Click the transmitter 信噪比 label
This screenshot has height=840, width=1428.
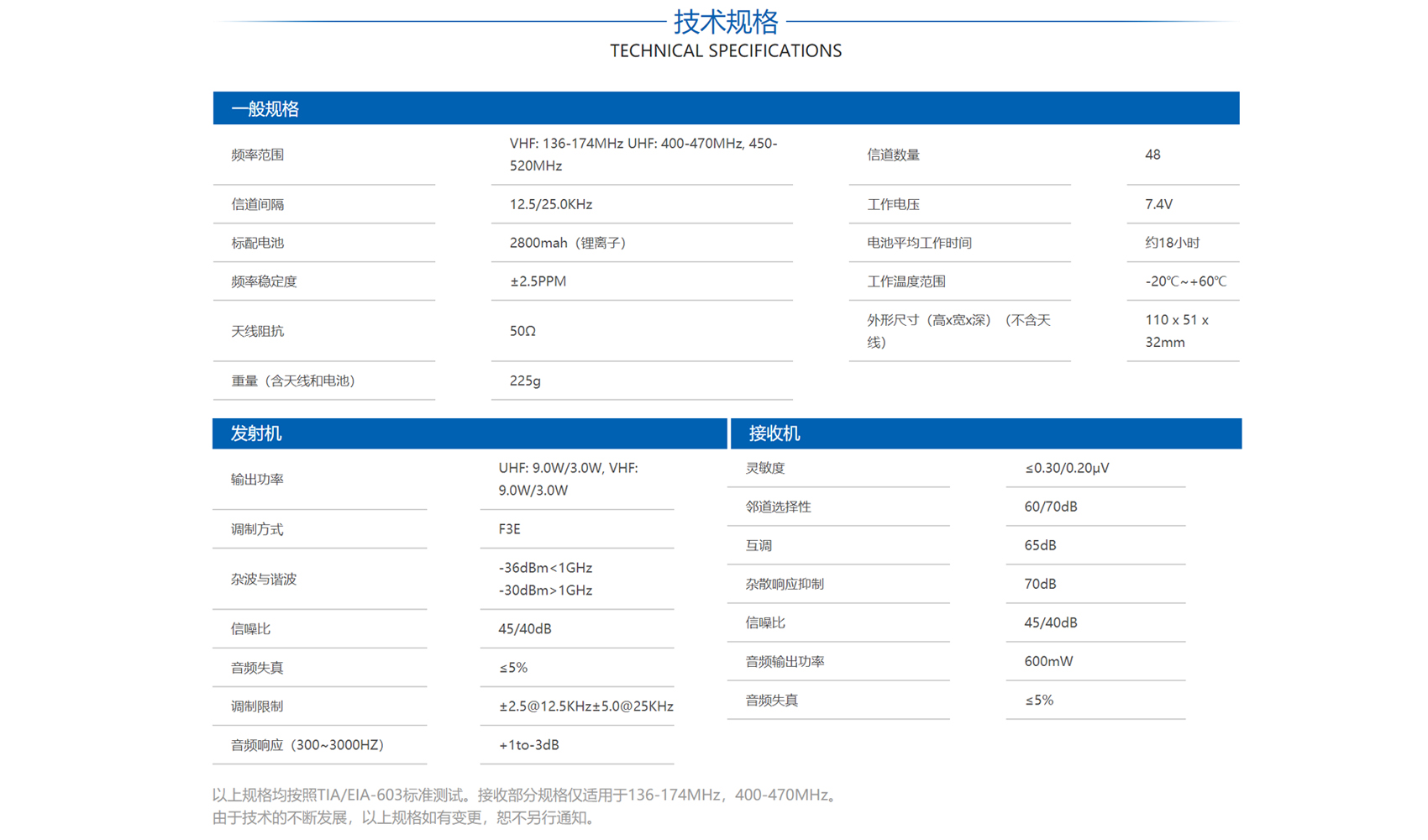coord(250,628)
